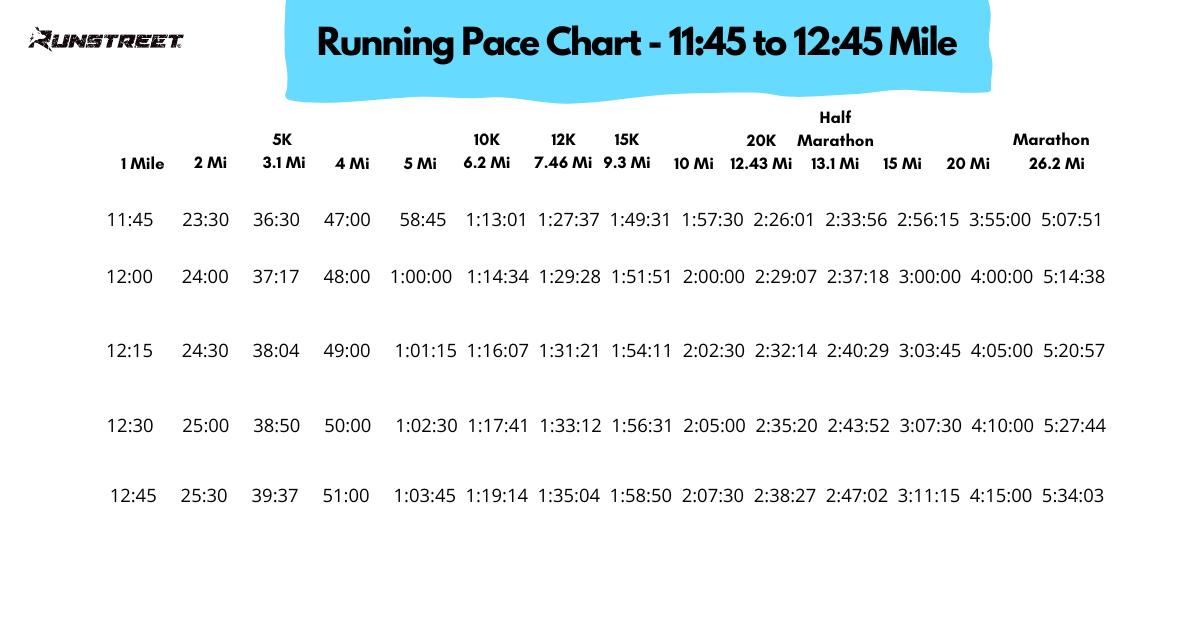Click the 20K 12.43 Mi column header
The height and width of the screenshot is (630, 1200).
pyautogui.click(x=761, y=152)
